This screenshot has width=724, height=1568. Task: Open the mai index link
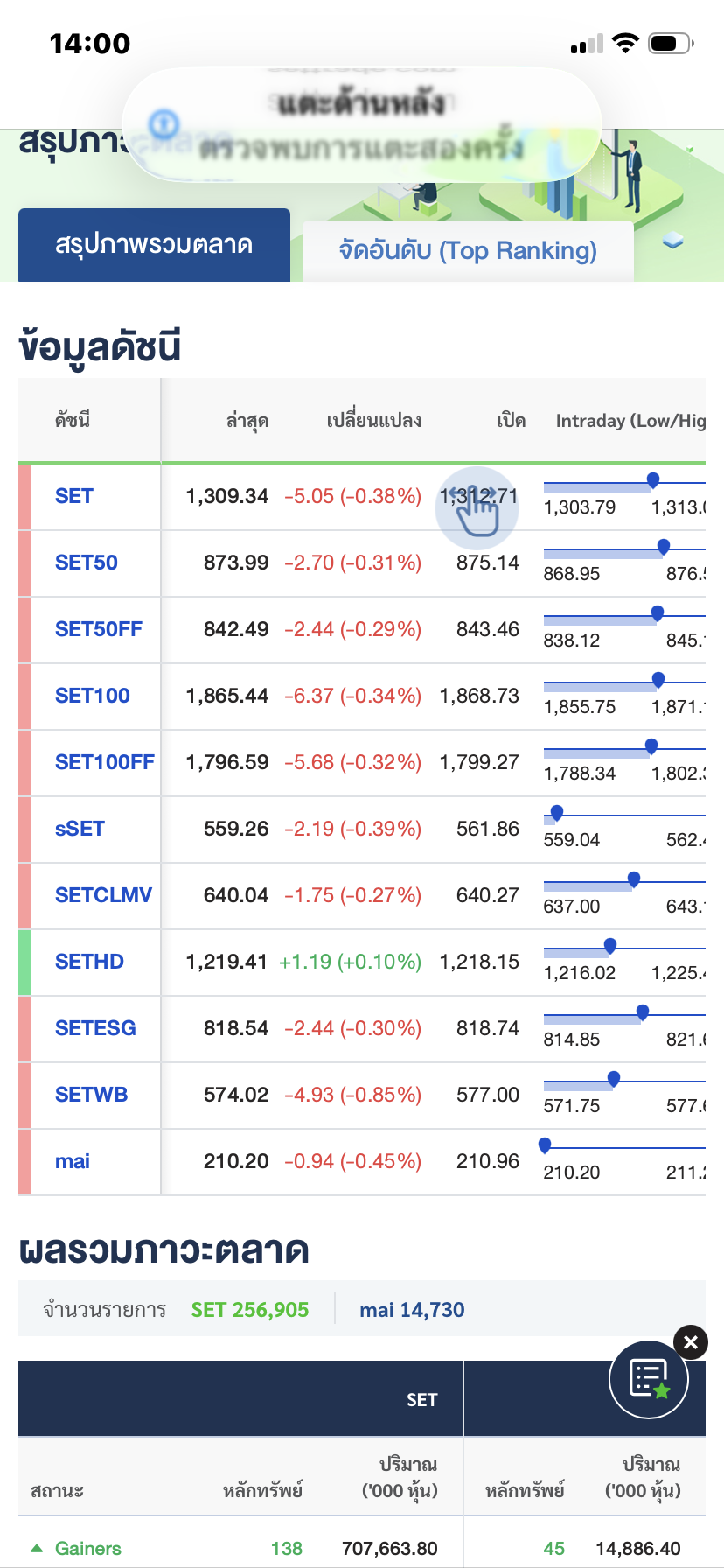tap(73, 1161)
